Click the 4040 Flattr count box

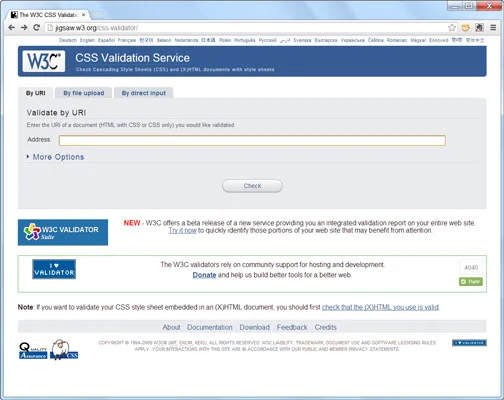(x=471, y=267)
